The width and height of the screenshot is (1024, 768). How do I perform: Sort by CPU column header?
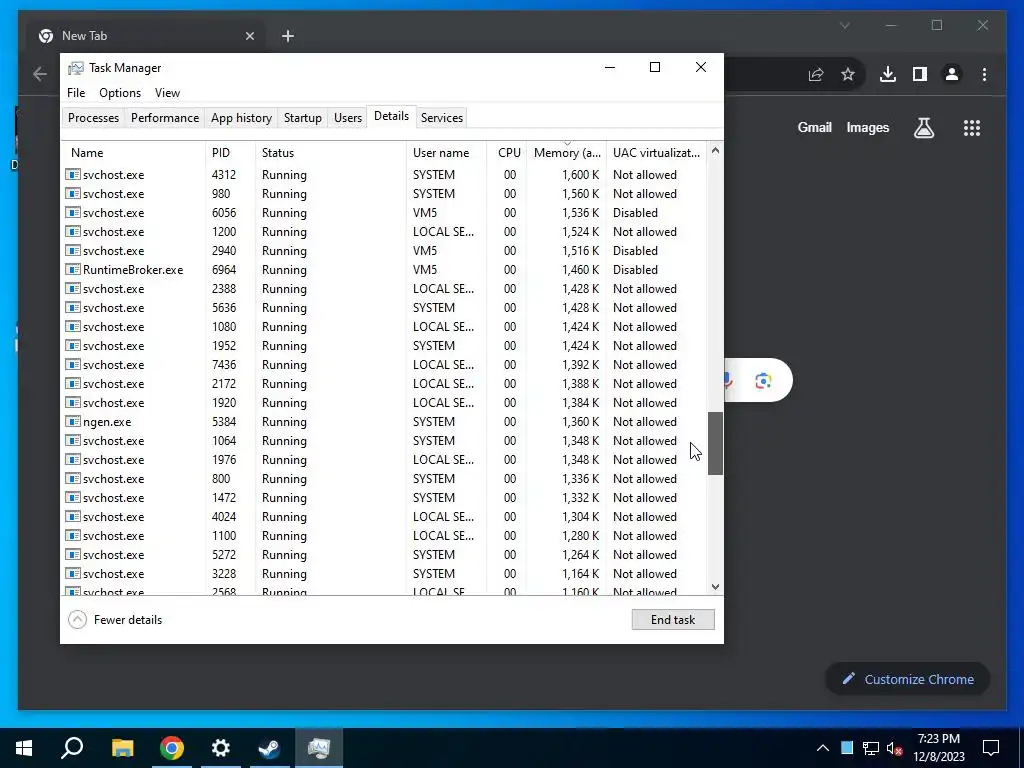coord(507,153)
